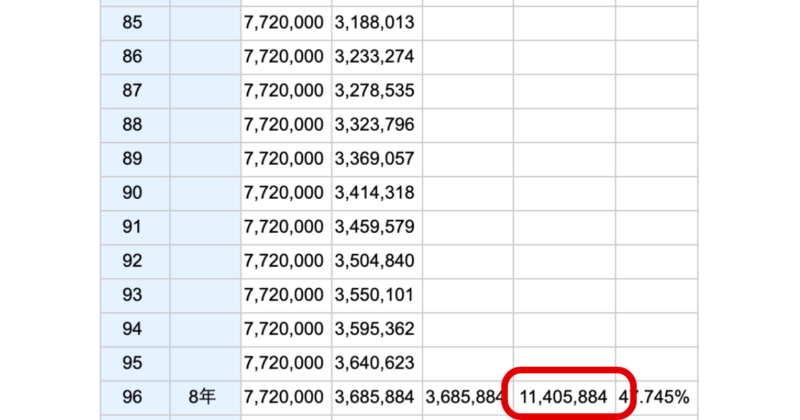Image resolution: width=800 pixels, height=420 pixels.
Task: Click the cell with 3,278,535
Action: [374, 90]
